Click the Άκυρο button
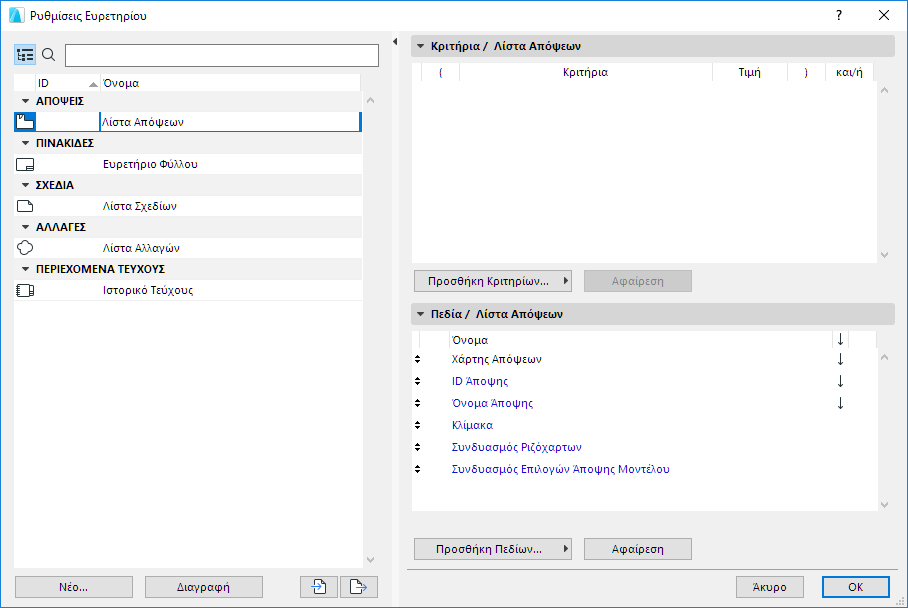 pyautogui.click(x=770, y=587)
